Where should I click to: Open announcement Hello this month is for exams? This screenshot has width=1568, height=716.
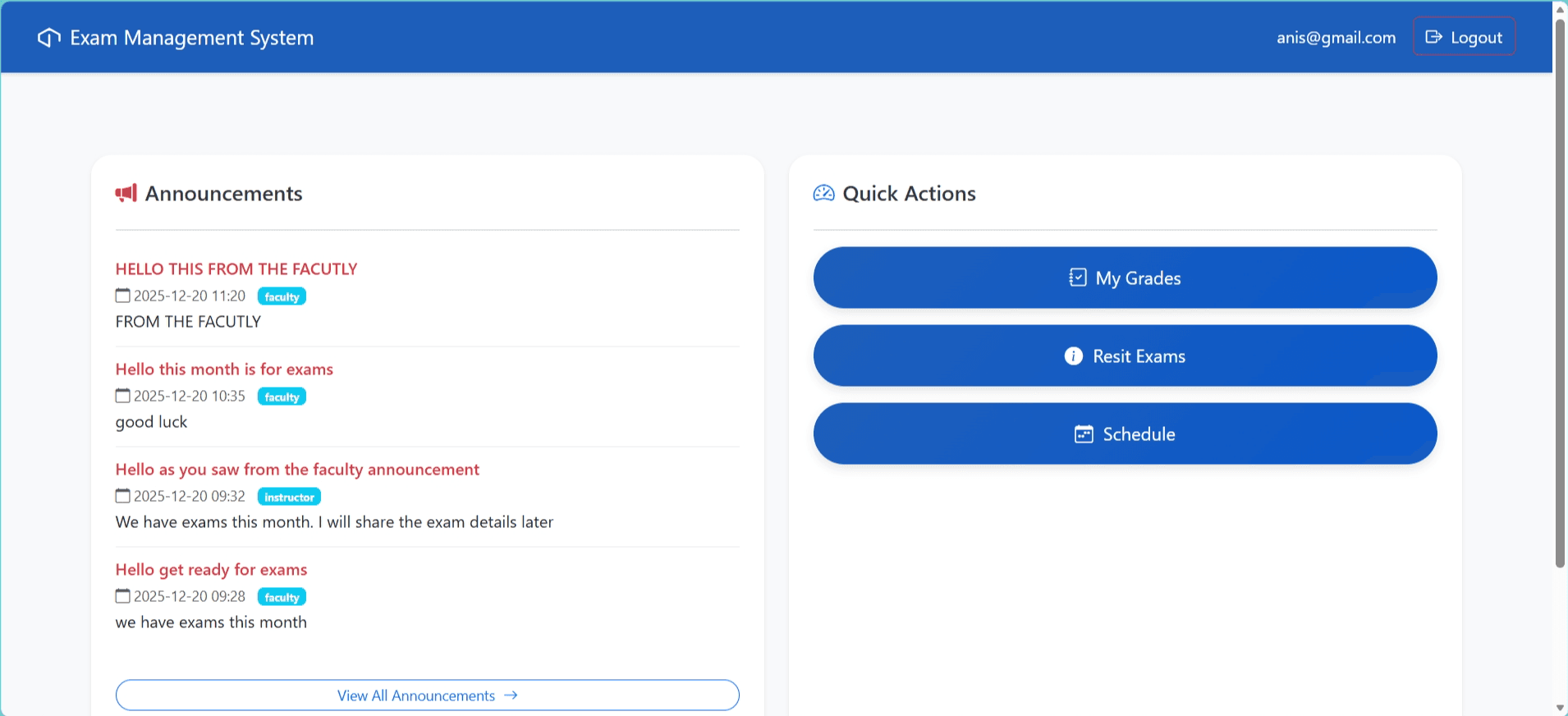224,369
